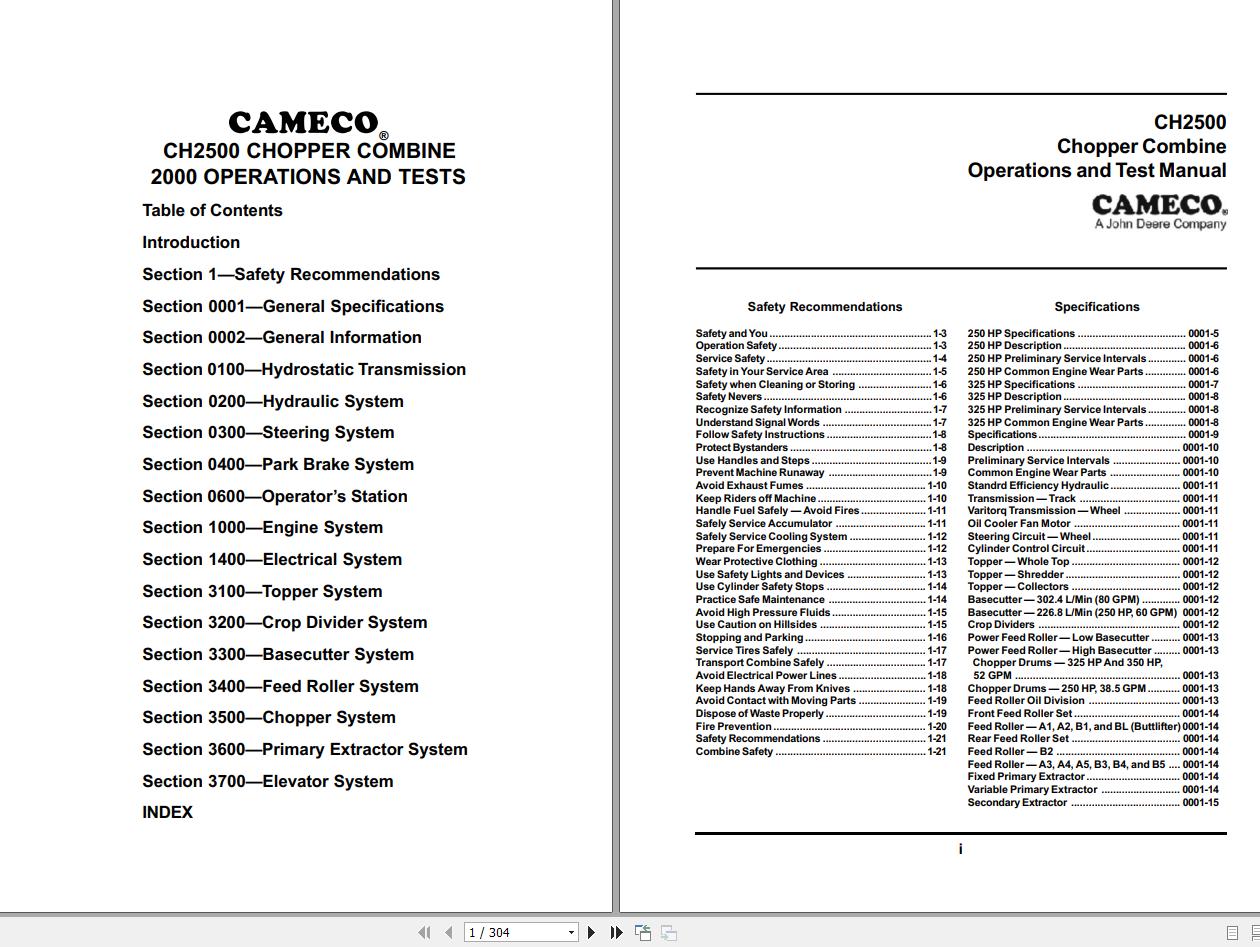This screenshot has height=947, width=1260.
Task: Open Section 0200—Hydraulic System
Action: [273, 401]
